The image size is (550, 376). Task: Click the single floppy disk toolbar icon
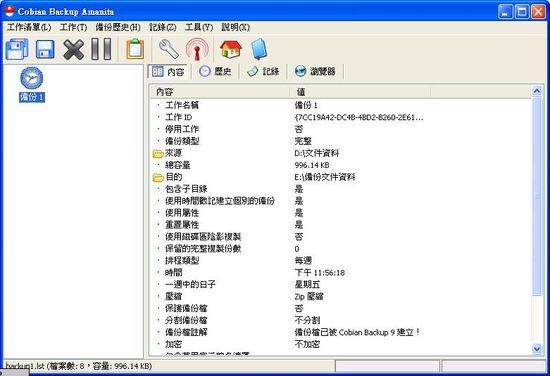(45, 49)
